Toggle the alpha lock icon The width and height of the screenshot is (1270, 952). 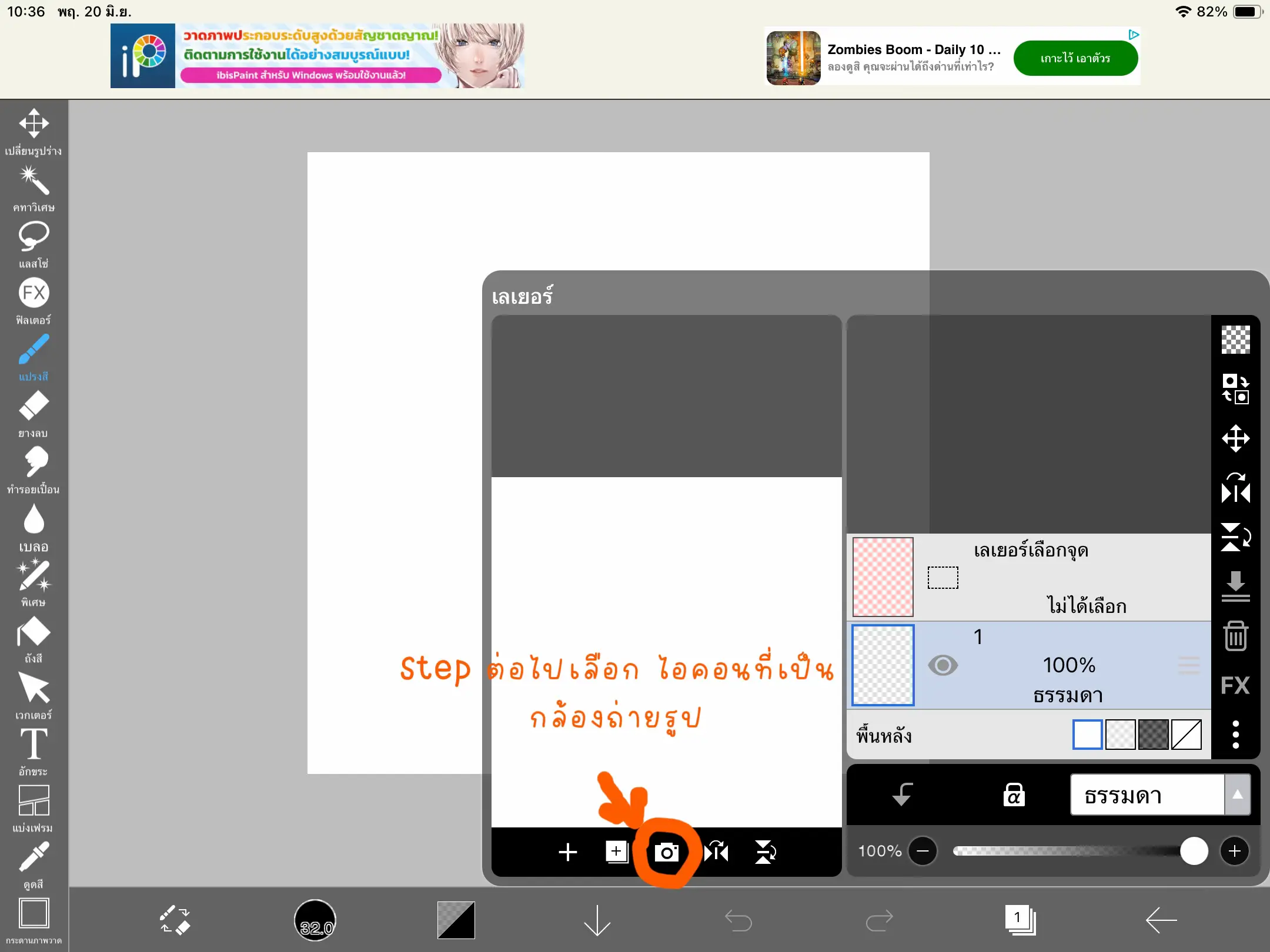[1013, 795]
